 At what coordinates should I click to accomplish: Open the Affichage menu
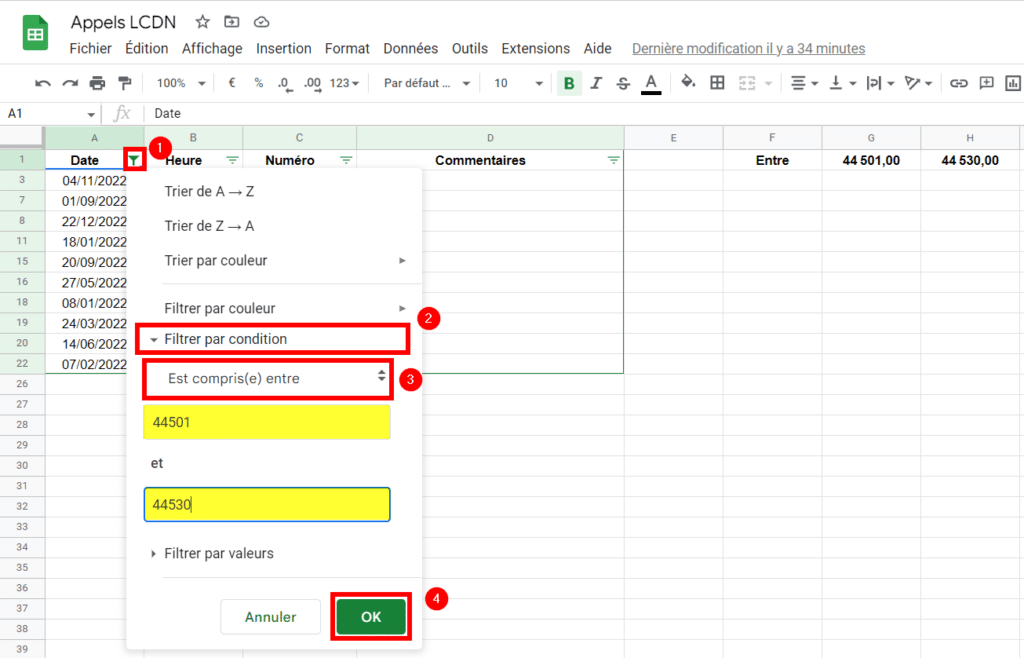tap(212, 48)
